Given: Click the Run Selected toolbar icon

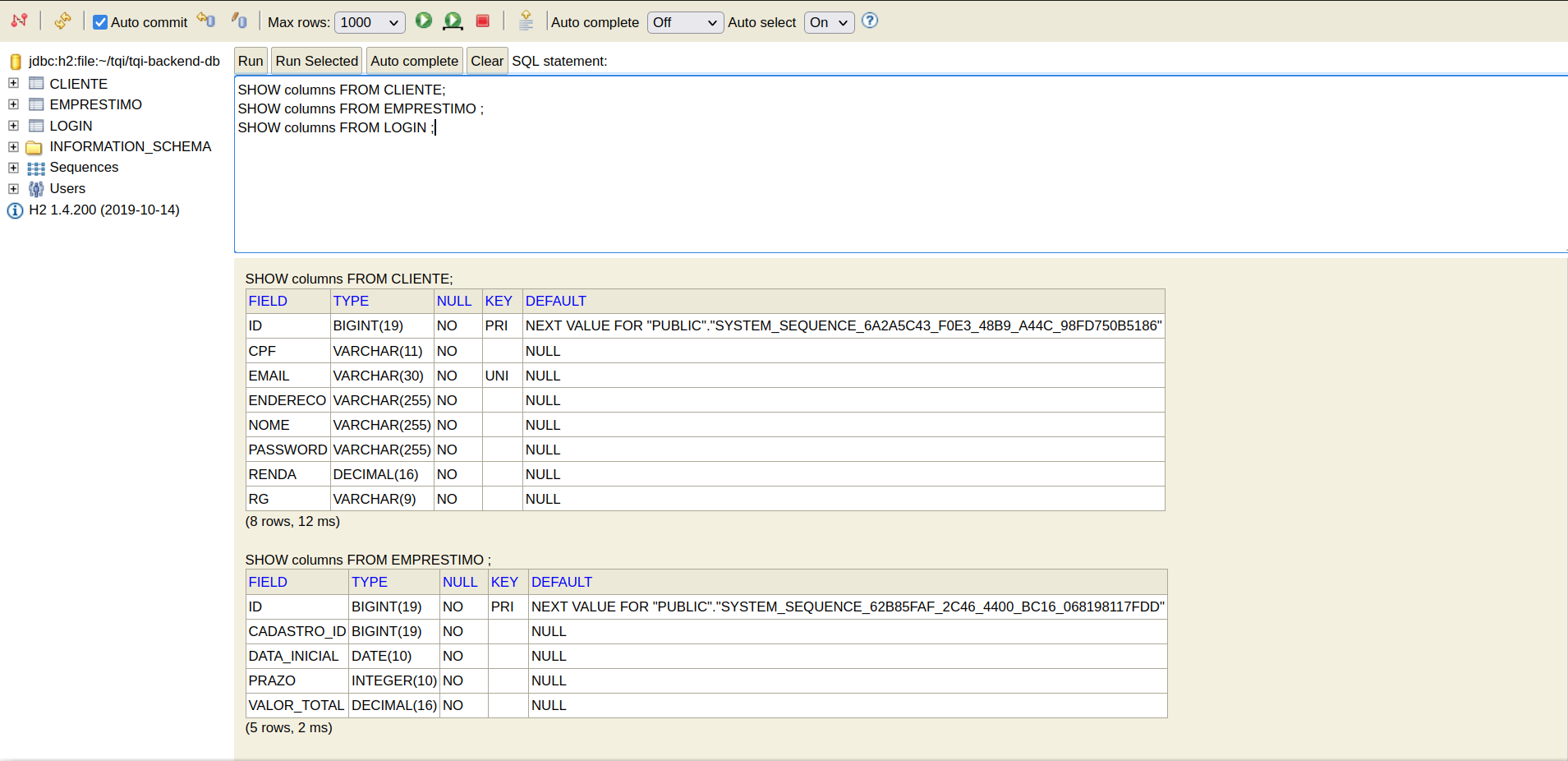Looking at the screenshot, I should click(x=453, y=21).
